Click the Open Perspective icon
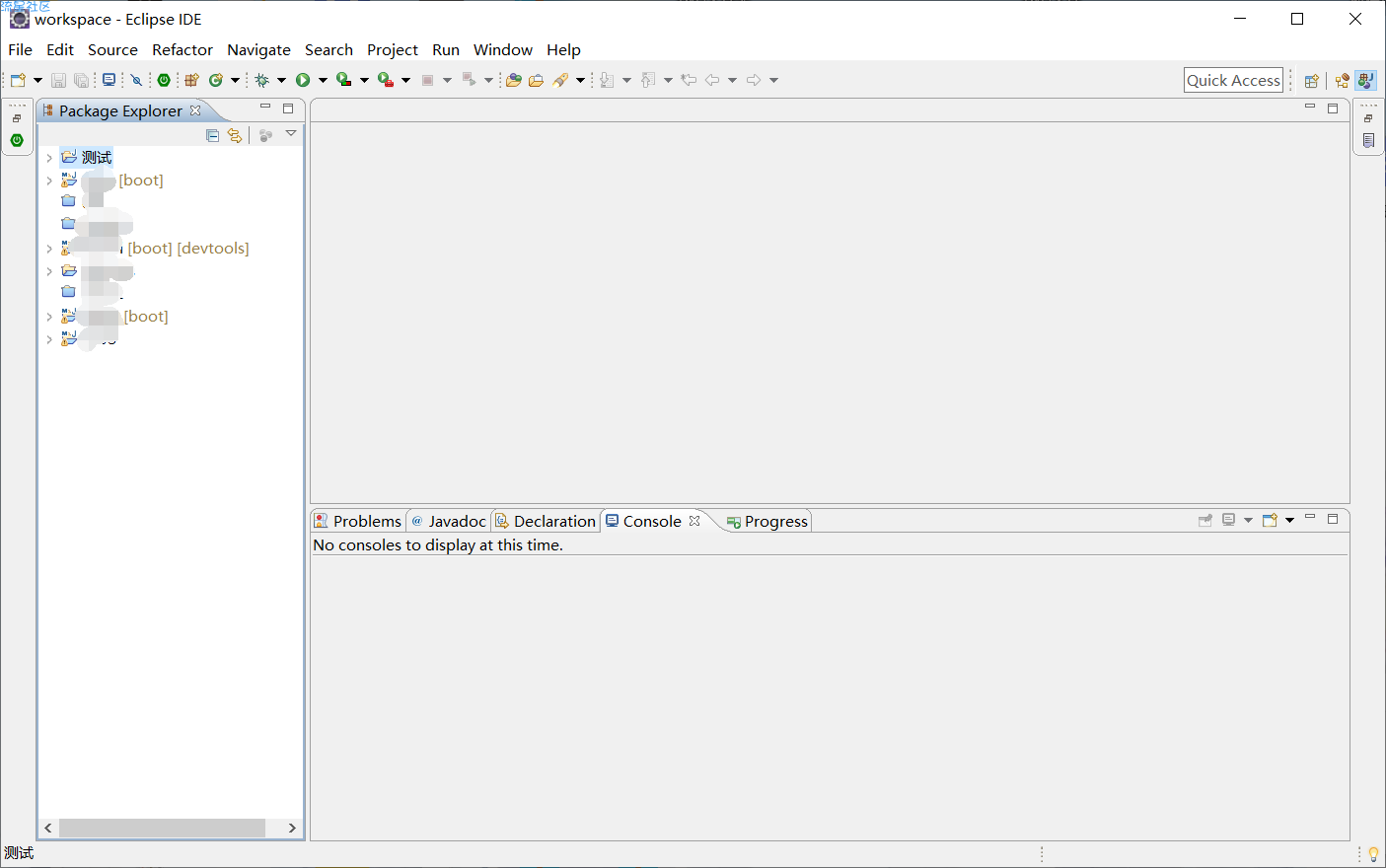The width and height of the screenshot is (1386, 868). (1311, 81)
